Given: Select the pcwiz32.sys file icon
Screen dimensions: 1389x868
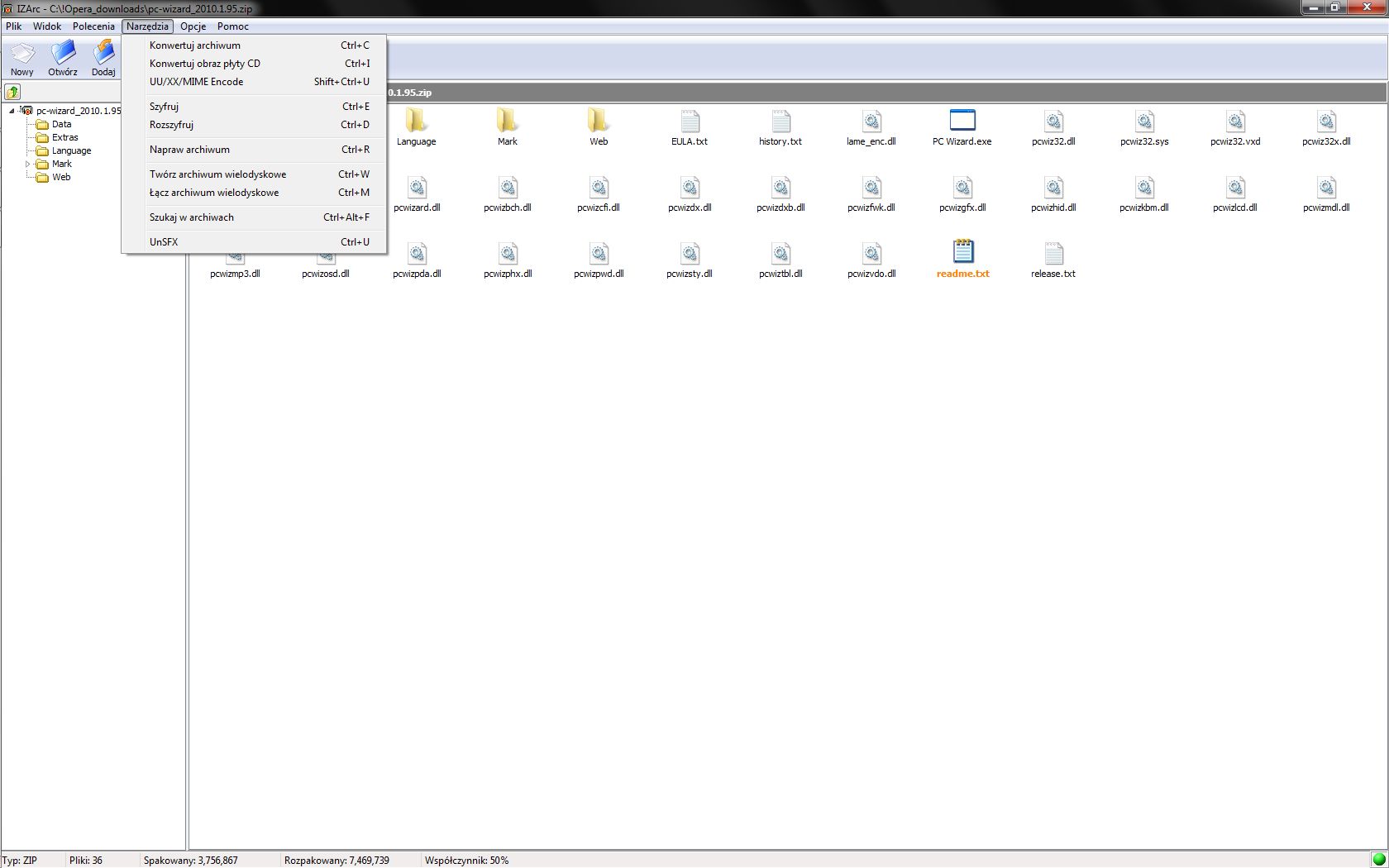Looking at the screenshot, I should pyautogui.click(x=1144, y=121).
